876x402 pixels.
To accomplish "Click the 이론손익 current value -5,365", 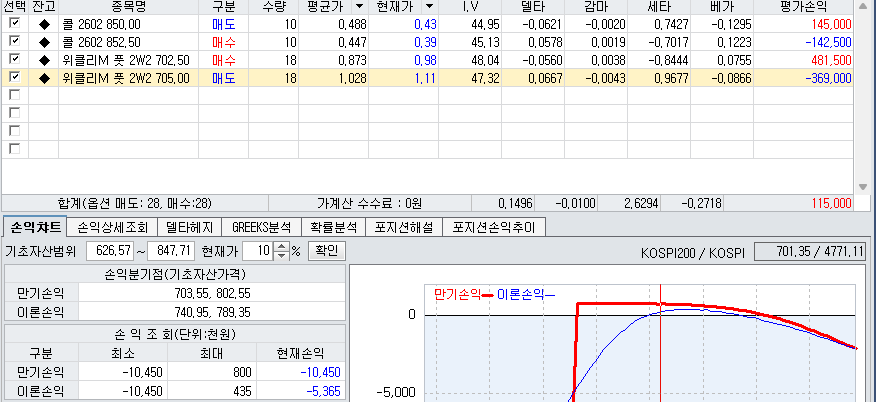I will [323, 392].
